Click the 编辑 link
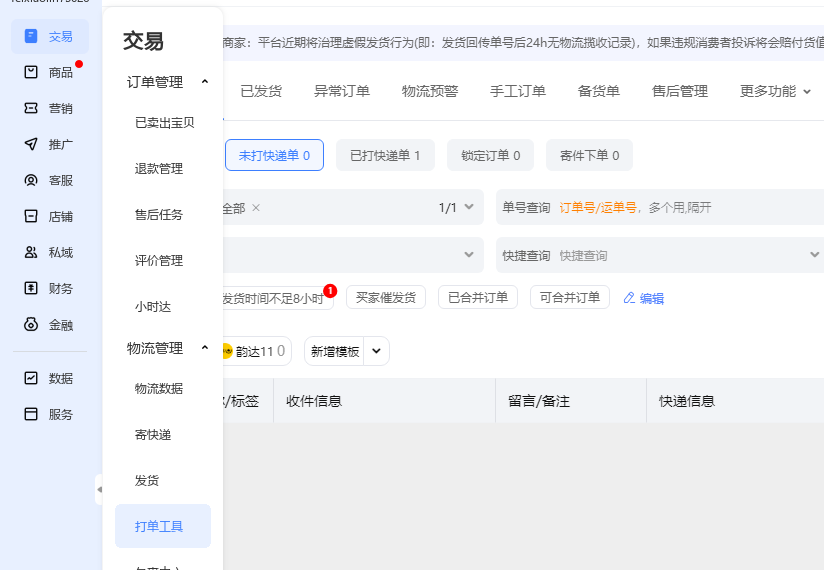Image resolution: width=824 pixels, height=570 pixels. pos(652,298)
